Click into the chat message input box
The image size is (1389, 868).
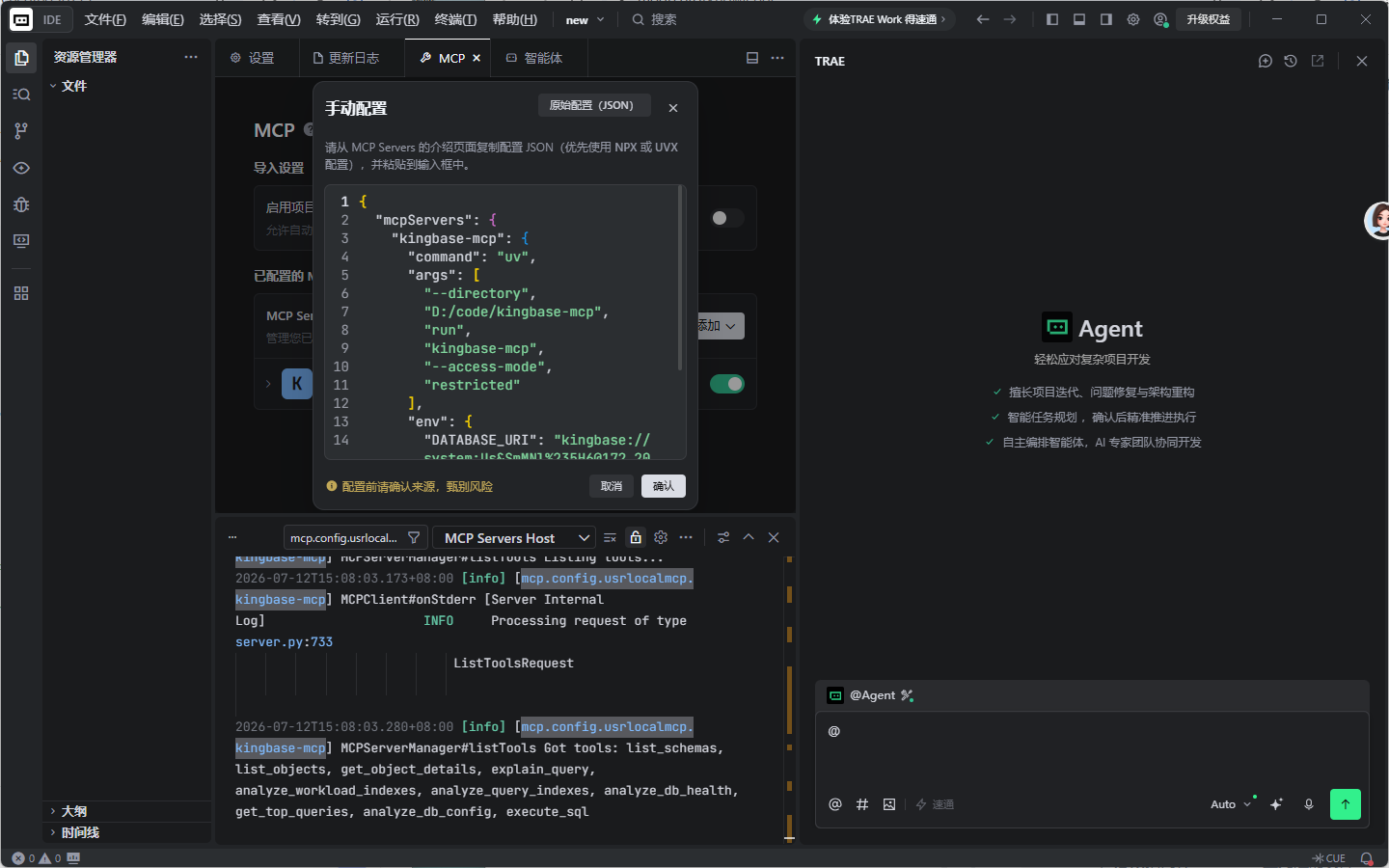(x=1093, y=752)
